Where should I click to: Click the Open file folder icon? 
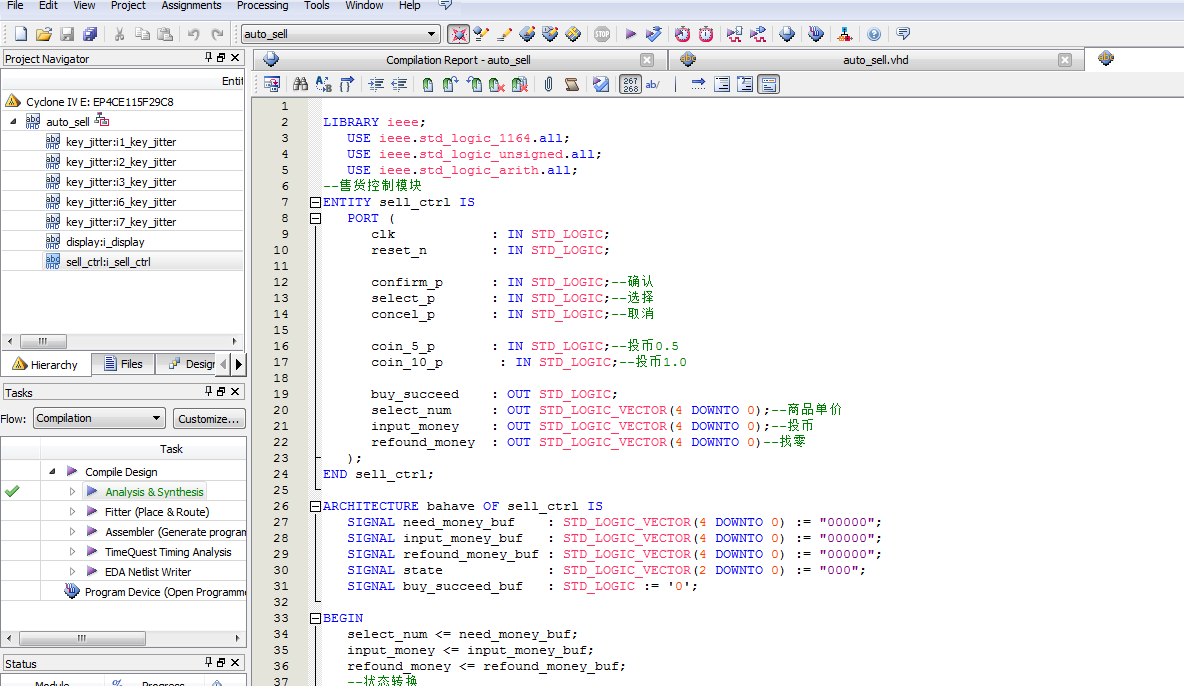point(43,34)
